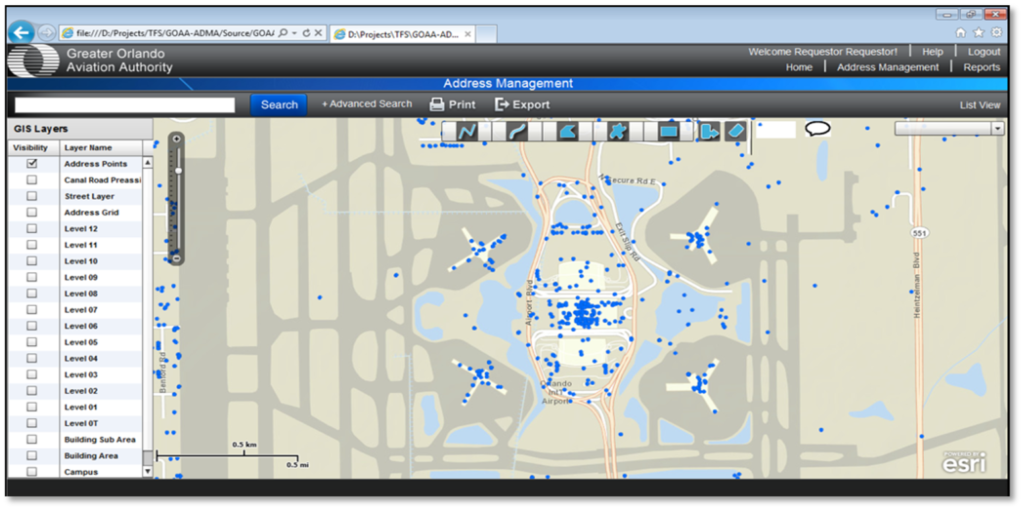This screenshot has height=509, width=1024.
Task: Open the Reports menu
Action: click(981, 67)
